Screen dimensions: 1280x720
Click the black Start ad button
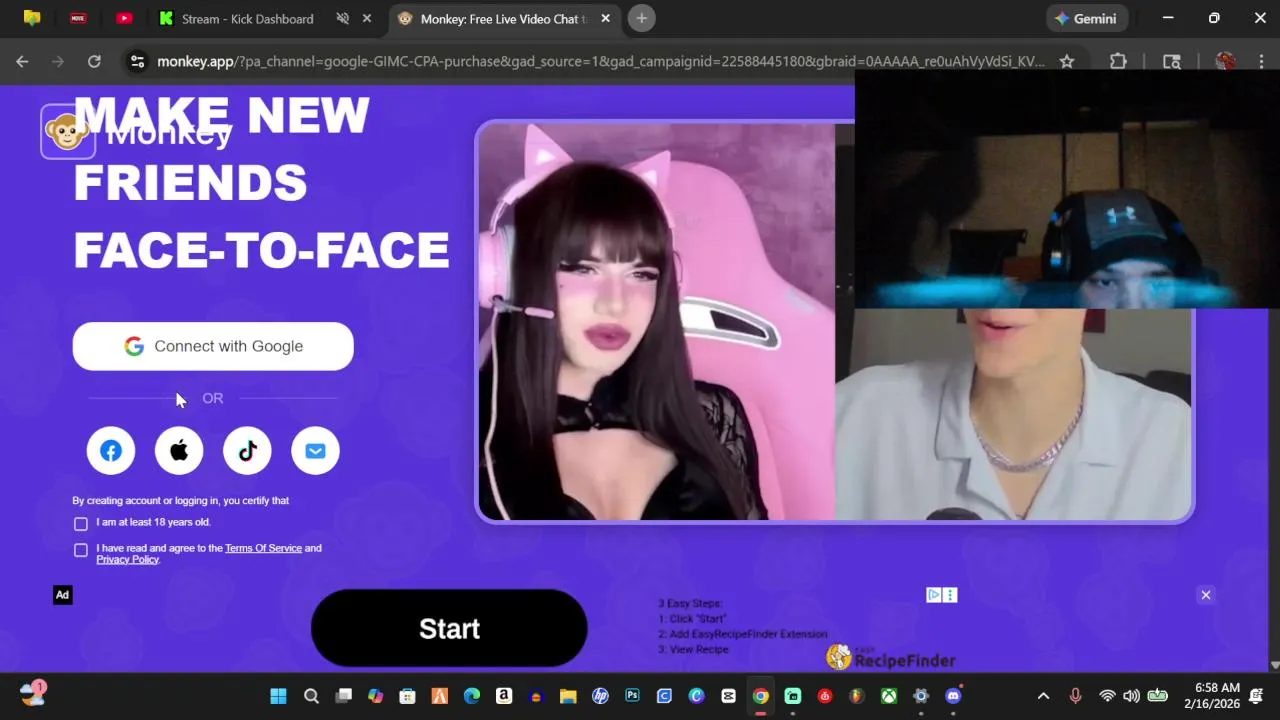[x=449, y=628]
